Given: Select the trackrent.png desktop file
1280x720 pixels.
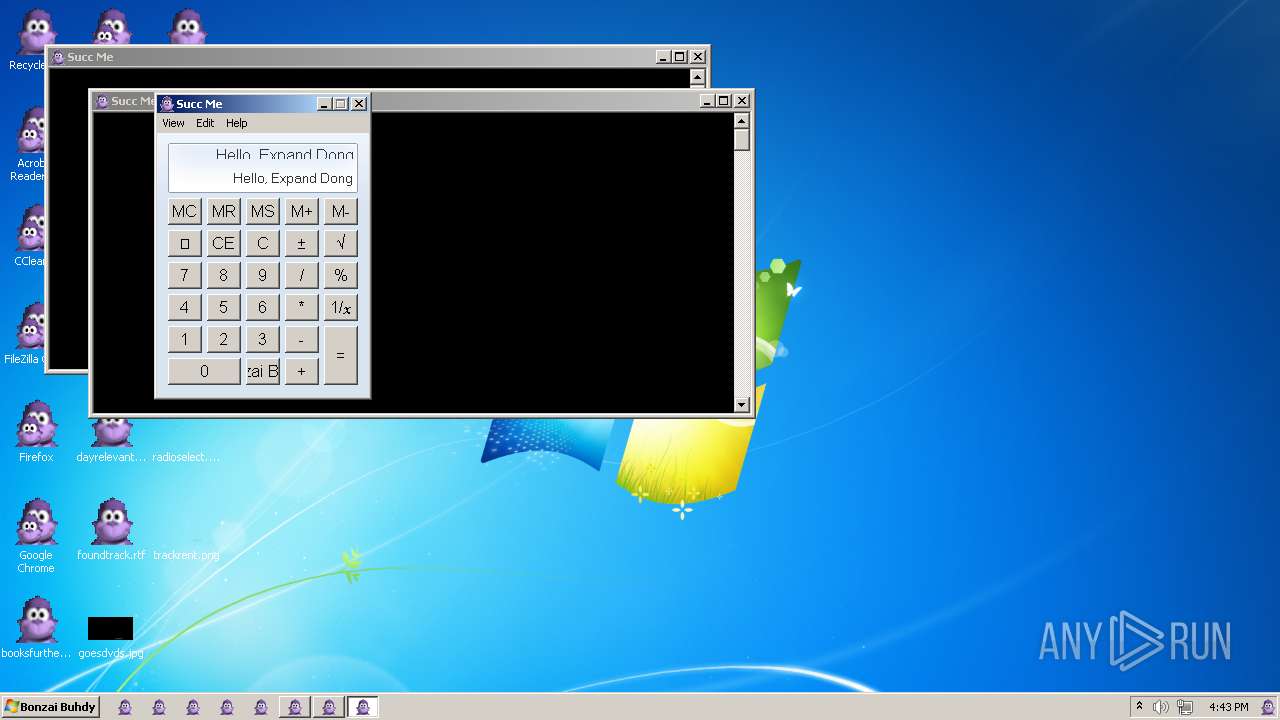Looking at the screenshot, I should [x=187, y=554].
